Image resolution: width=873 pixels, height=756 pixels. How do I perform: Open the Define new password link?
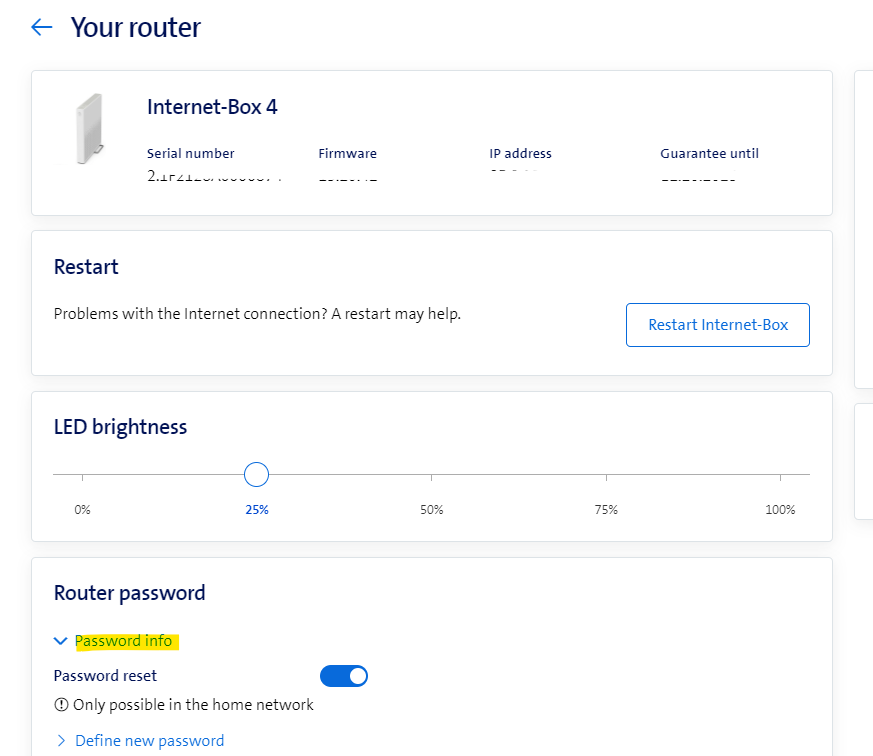150,741
